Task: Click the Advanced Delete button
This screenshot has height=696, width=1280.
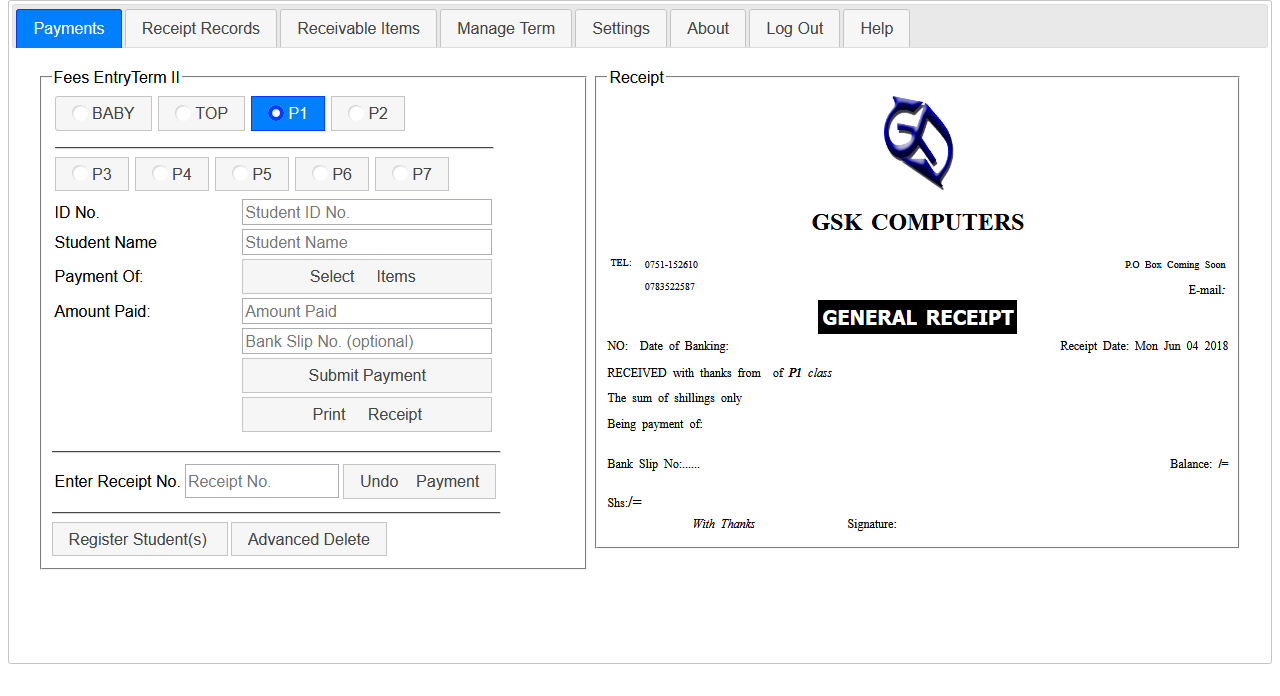Action: coord(308,540)
